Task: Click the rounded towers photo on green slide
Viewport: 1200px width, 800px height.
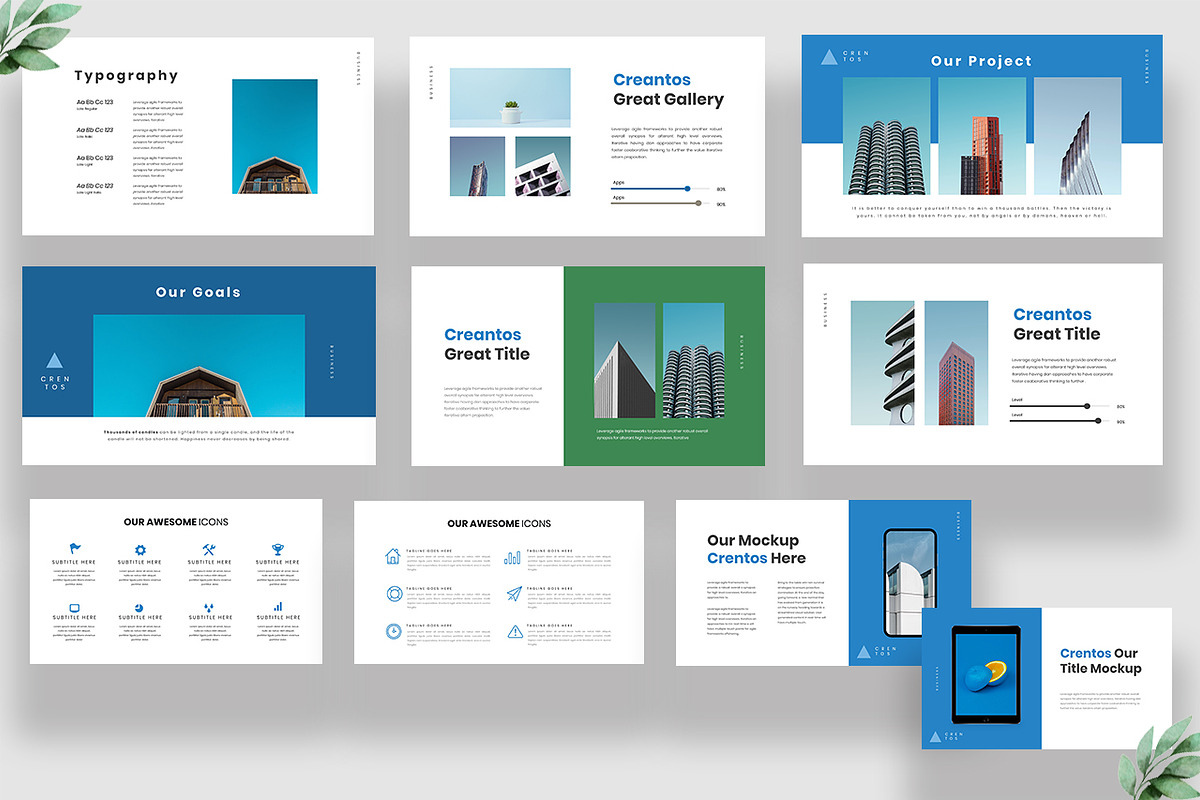Action: click(693, 361)
